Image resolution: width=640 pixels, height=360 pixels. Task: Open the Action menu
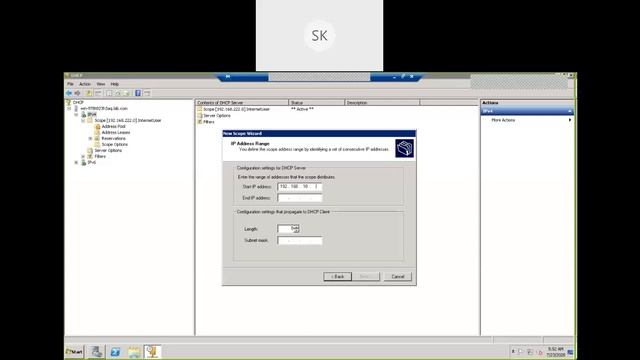click(85, 84)
